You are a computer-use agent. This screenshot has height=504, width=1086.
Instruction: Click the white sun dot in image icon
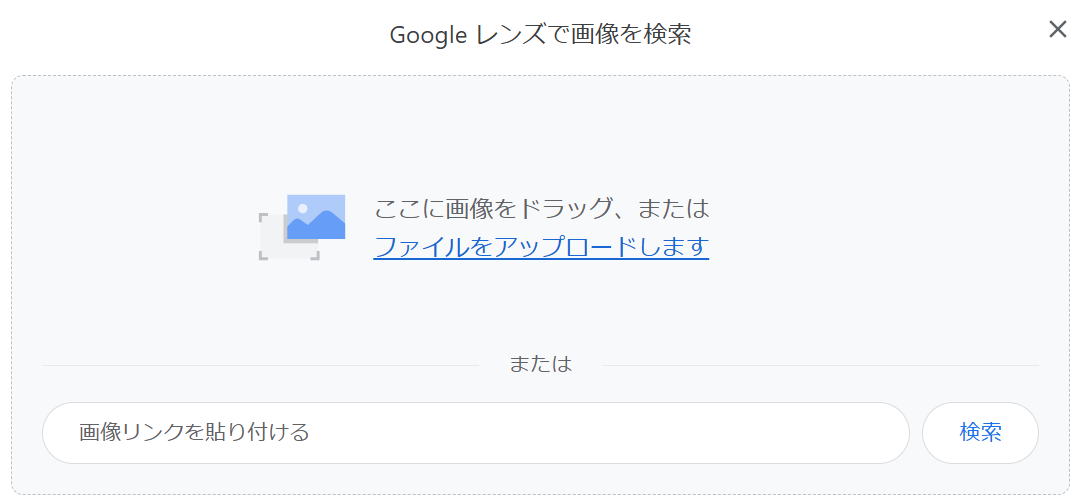point(303,208)
